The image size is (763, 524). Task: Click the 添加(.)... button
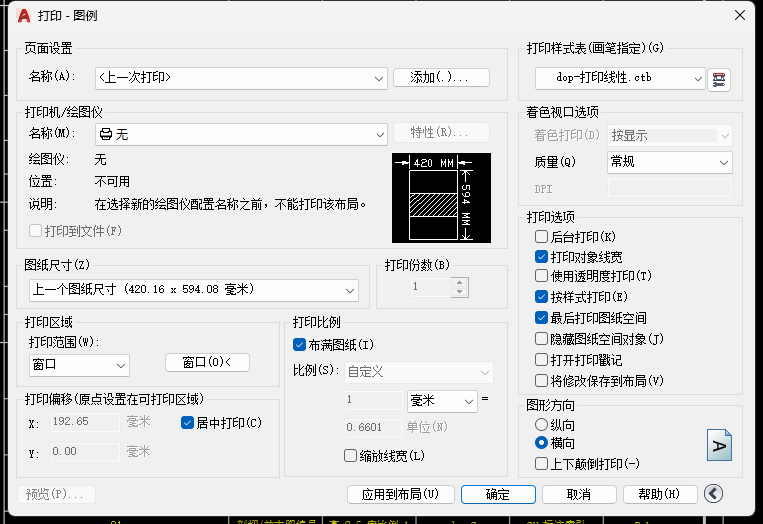point(441,77)
